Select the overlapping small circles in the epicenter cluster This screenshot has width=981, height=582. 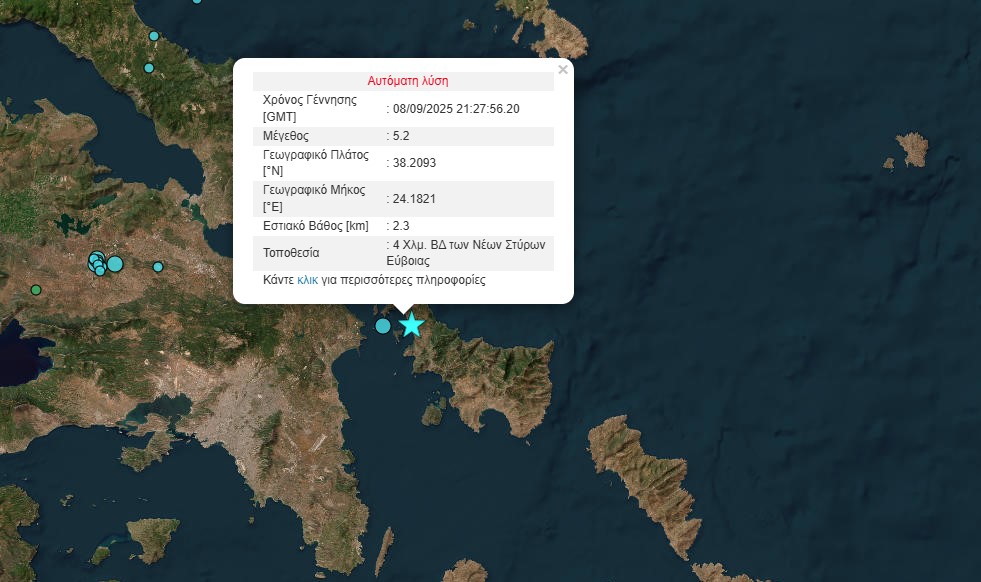[96, 261]
